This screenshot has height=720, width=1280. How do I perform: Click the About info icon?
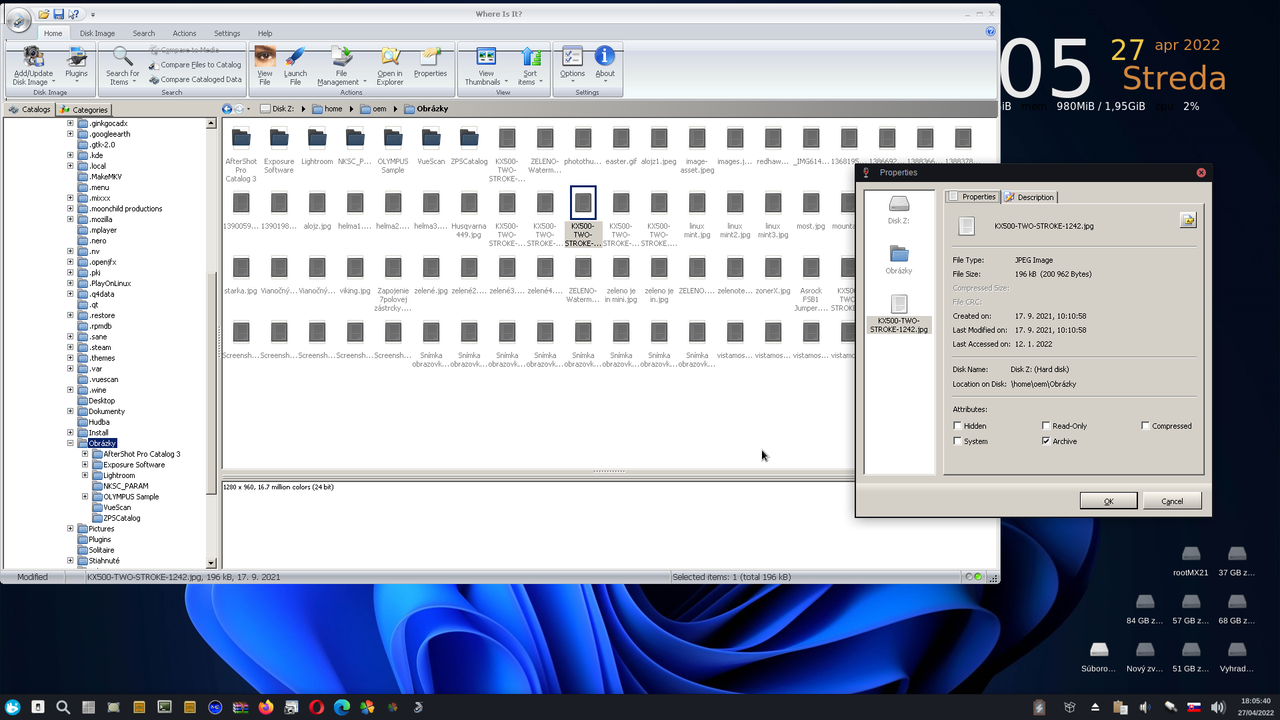605,56
